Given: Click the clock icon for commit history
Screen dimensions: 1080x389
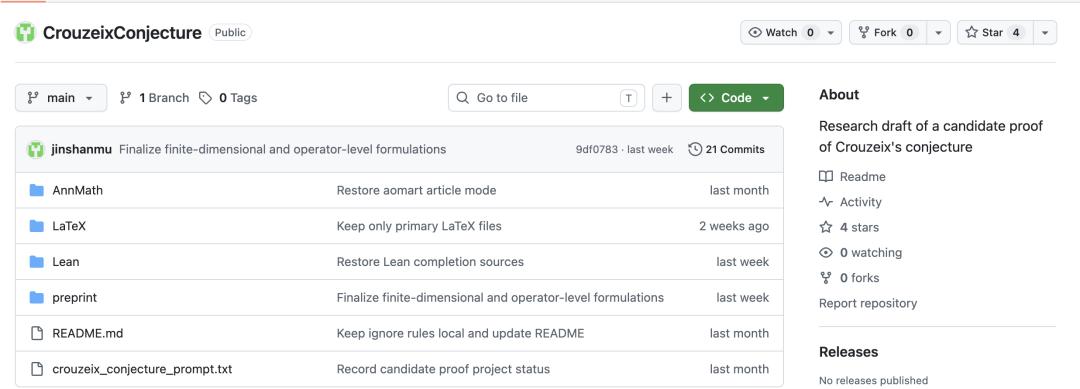Looking at the screenshot, I should (x=695, y=149).
